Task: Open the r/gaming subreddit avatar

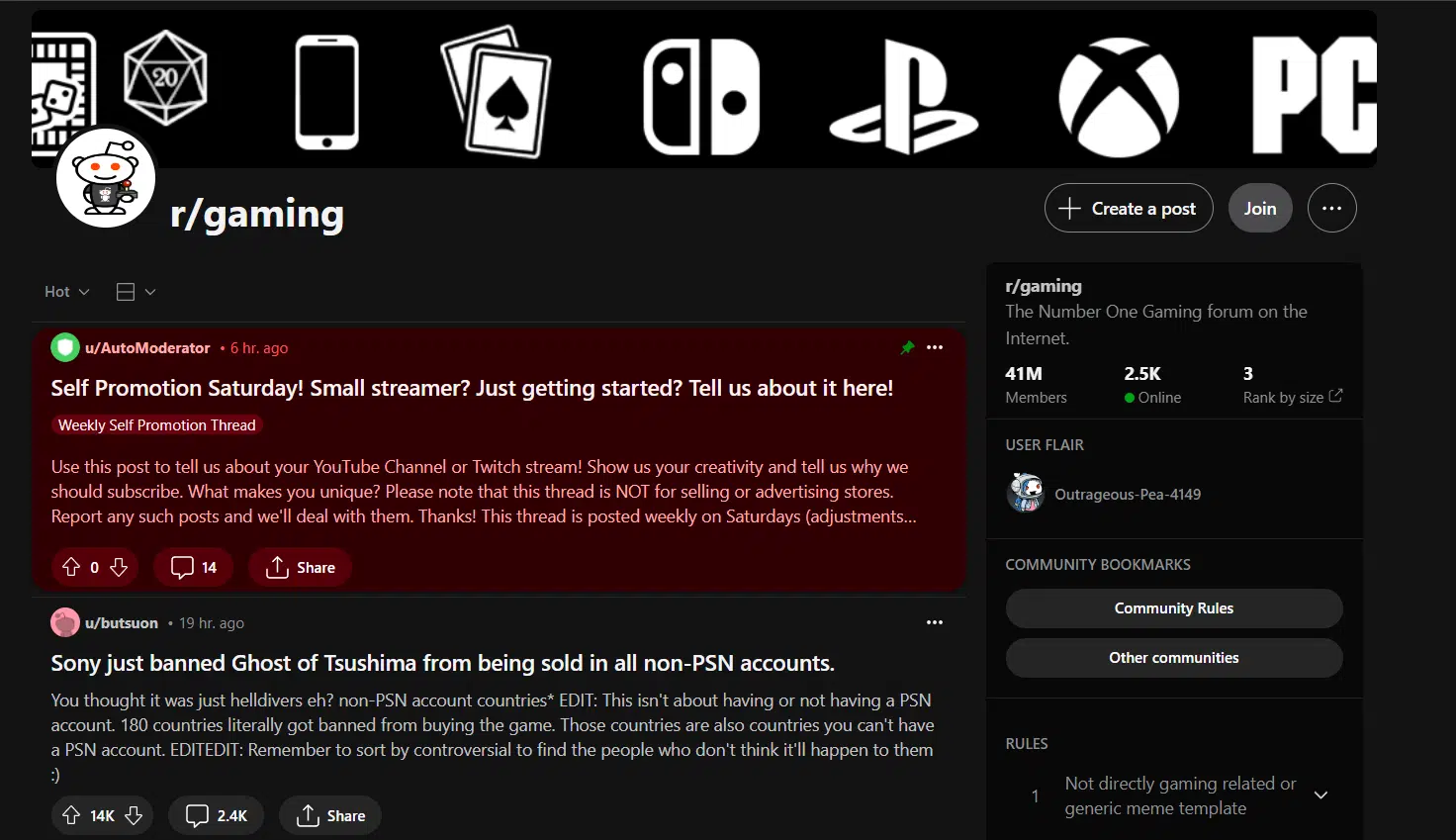Action: tap(105, 178)
